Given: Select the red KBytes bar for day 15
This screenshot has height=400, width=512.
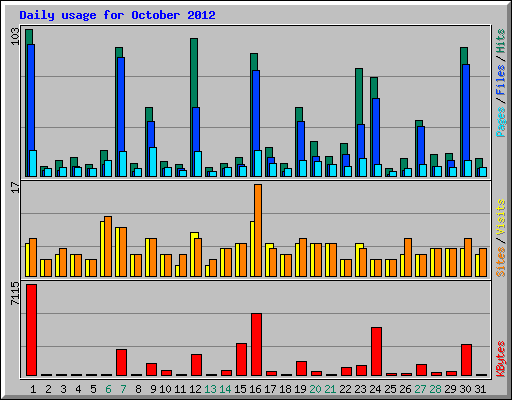Looking at the screenshot, I should [x=241, y=359].
